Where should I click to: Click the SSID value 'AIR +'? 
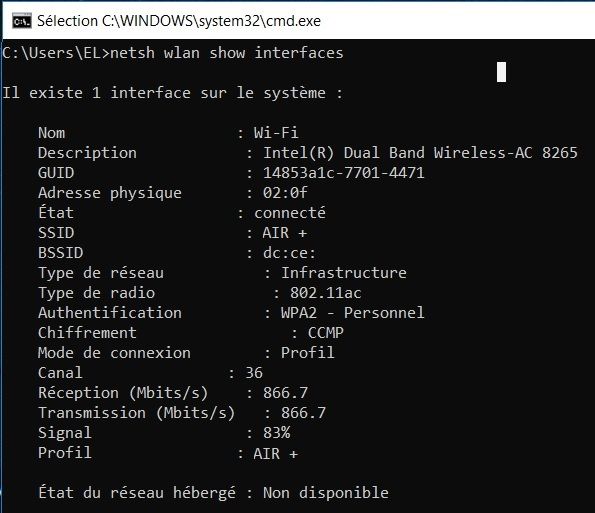click(285, 233)
